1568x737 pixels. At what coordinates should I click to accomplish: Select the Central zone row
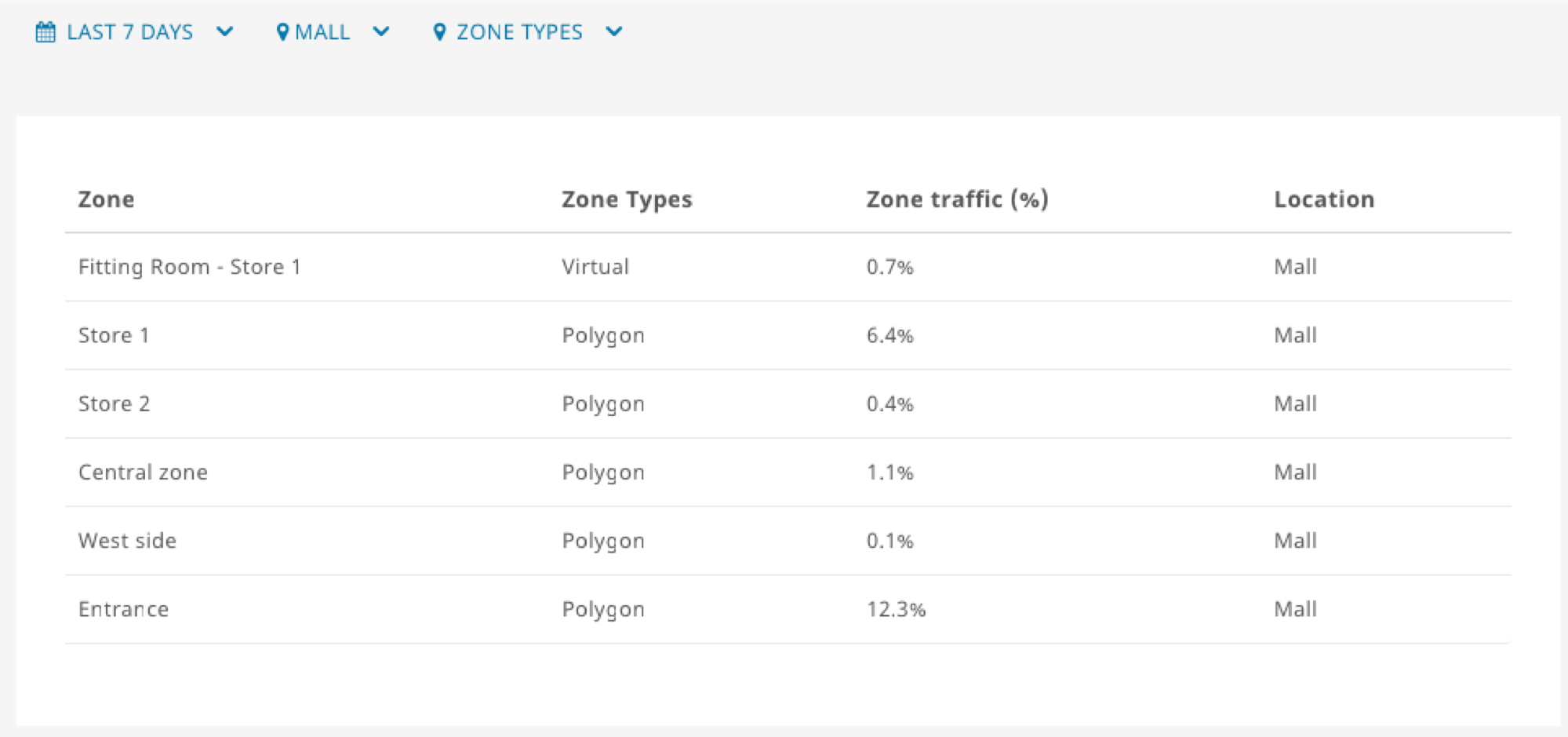point(788,472)
